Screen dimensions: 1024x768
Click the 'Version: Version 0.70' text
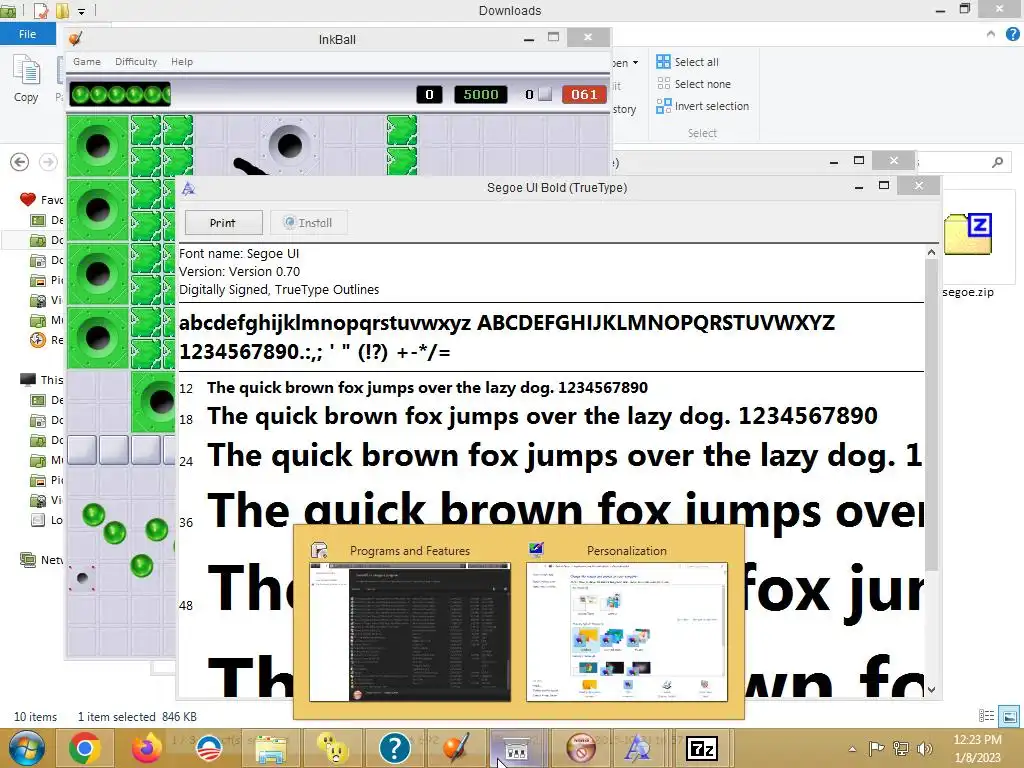tap(240, 272)
